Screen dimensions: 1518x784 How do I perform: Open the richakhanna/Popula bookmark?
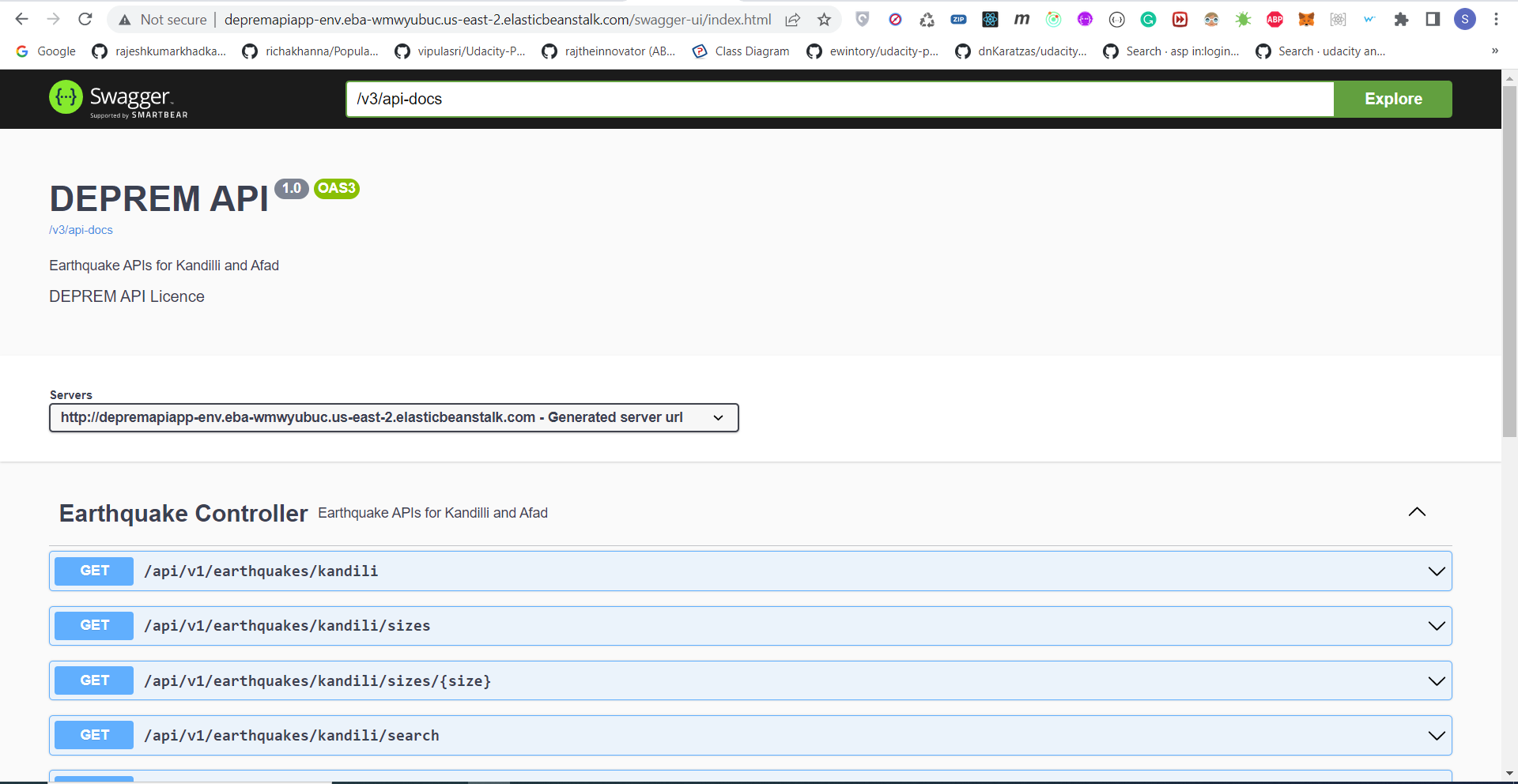point(310,51)
